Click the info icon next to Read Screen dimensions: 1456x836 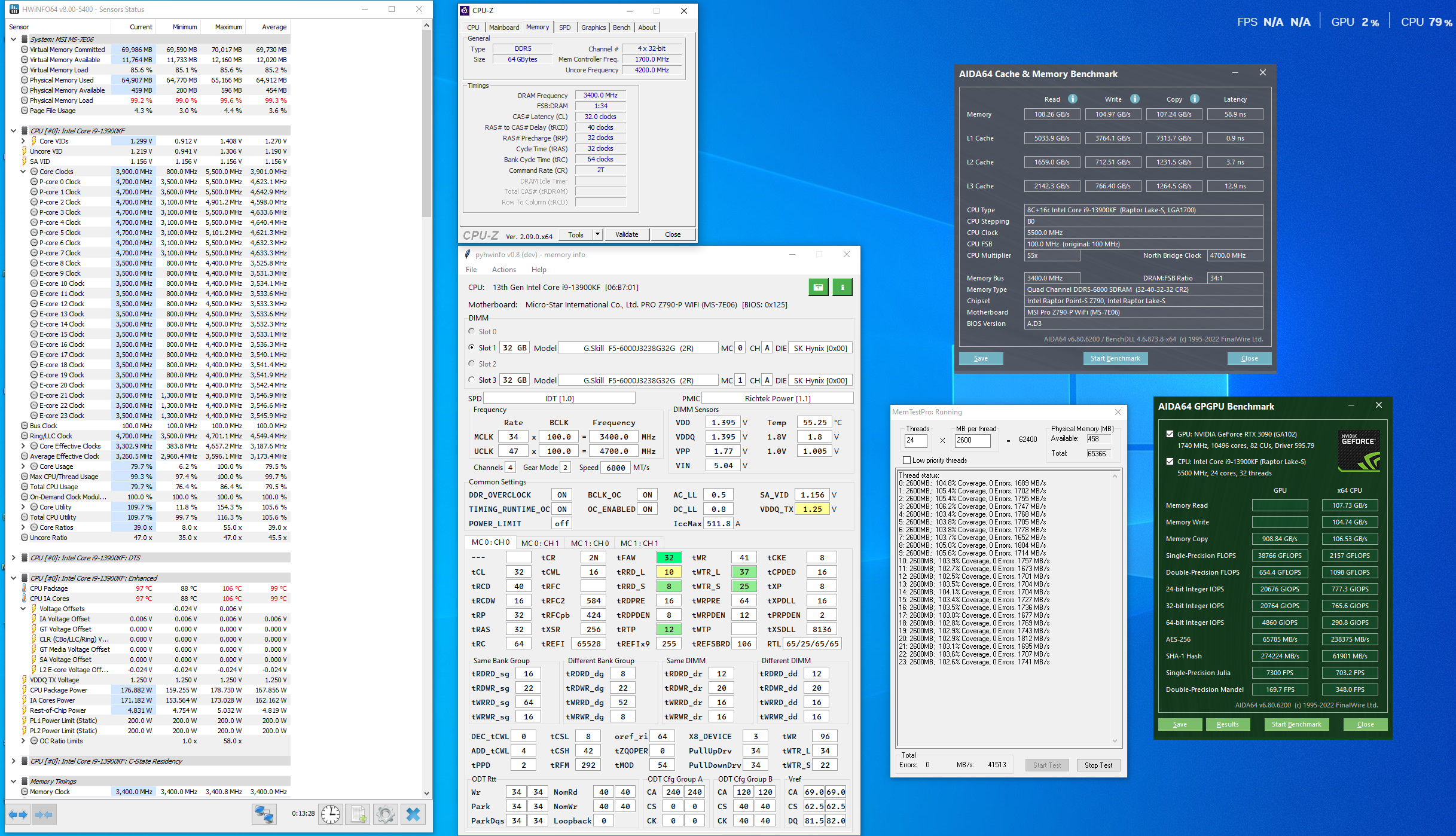pyautogui.click(x=1073, y=99)
